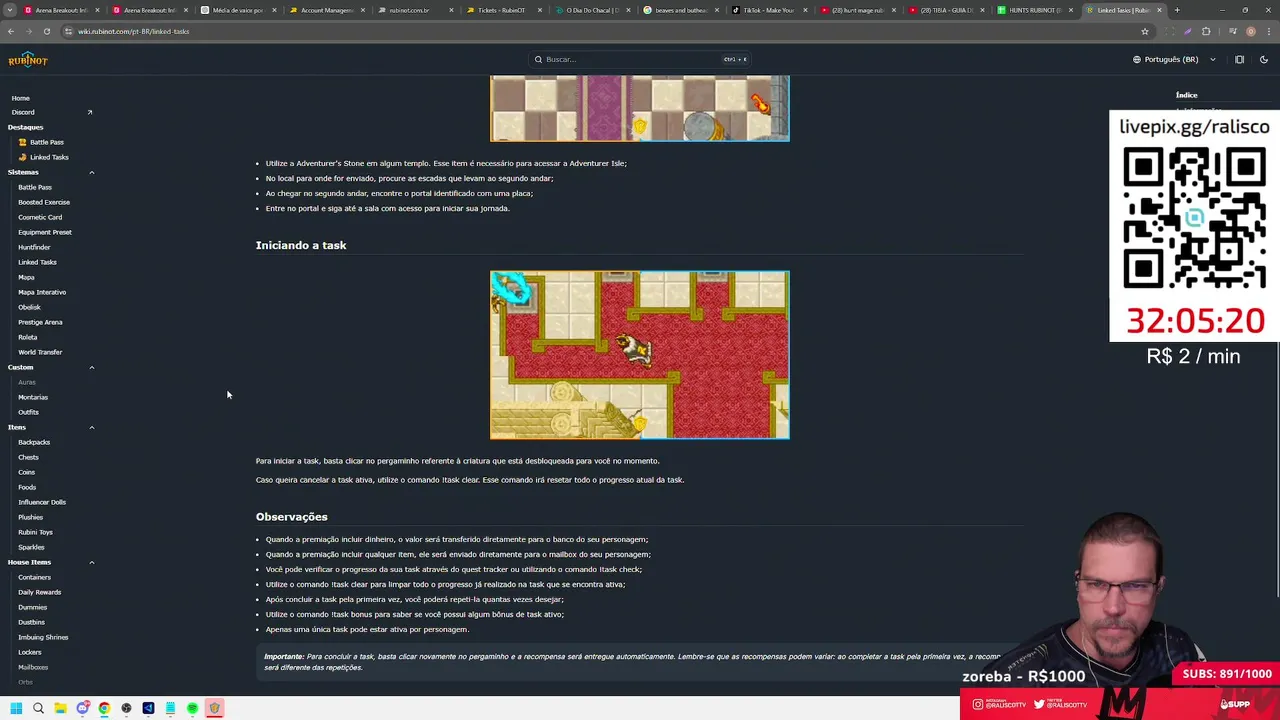Open Visual Studio Code from the taskbar
1280x720 pixels.
(x=148, y=708)
